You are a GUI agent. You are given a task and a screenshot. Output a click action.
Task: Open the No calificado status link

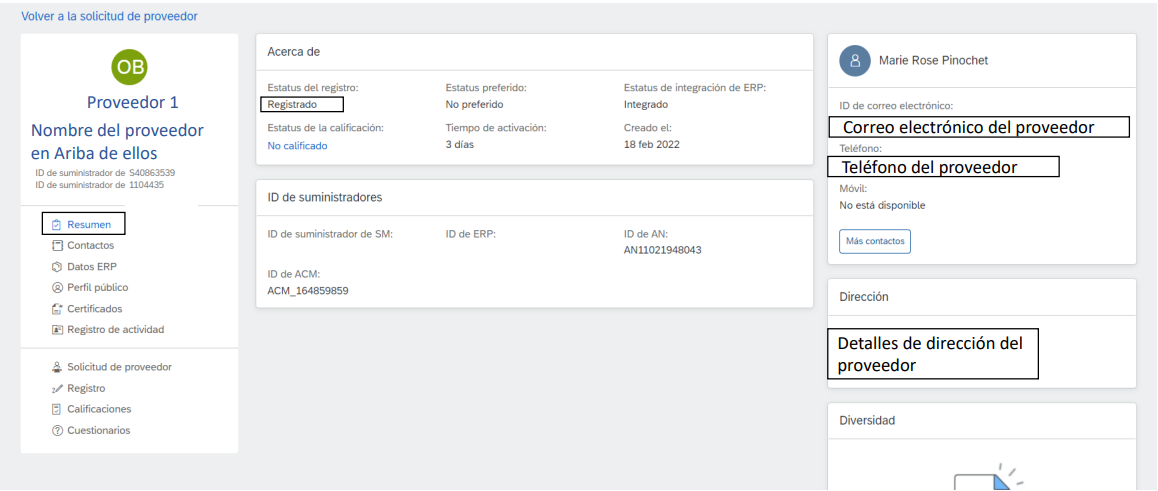coord(297,145)
